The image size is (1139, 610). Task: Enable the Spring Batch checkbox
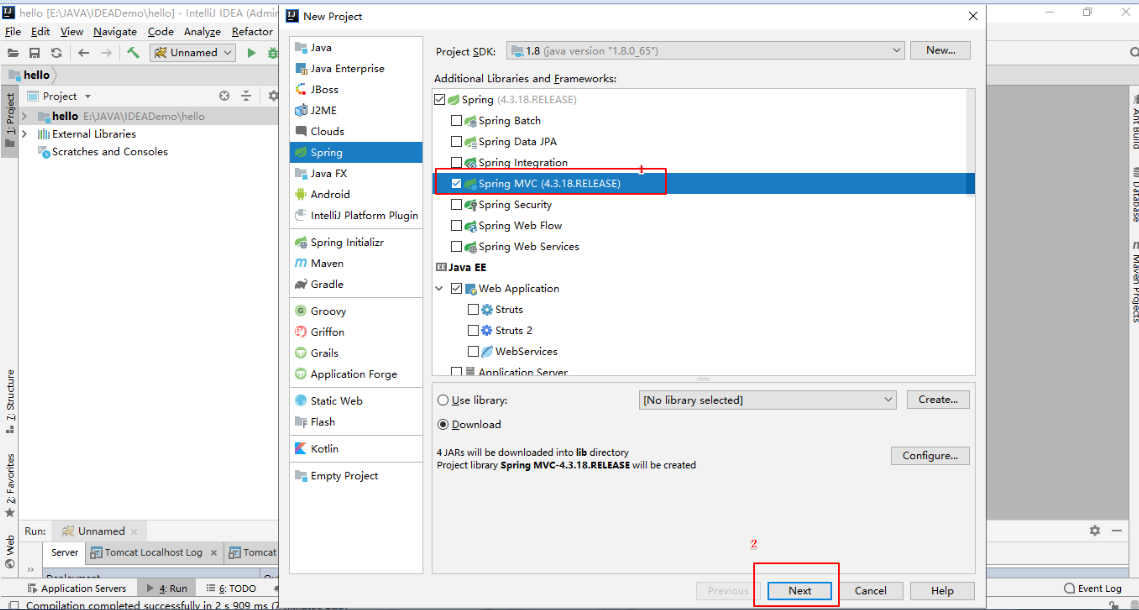click(456, 121)
